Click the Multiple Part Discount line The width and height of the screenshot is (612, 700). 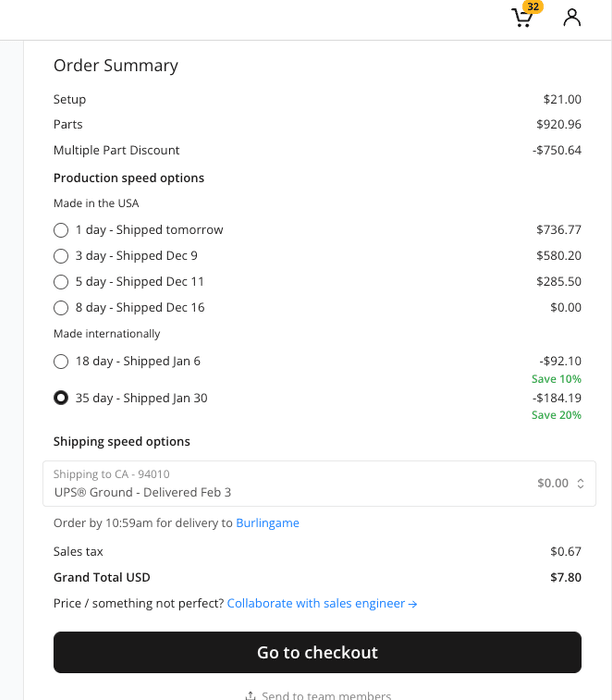pos(116,151)
